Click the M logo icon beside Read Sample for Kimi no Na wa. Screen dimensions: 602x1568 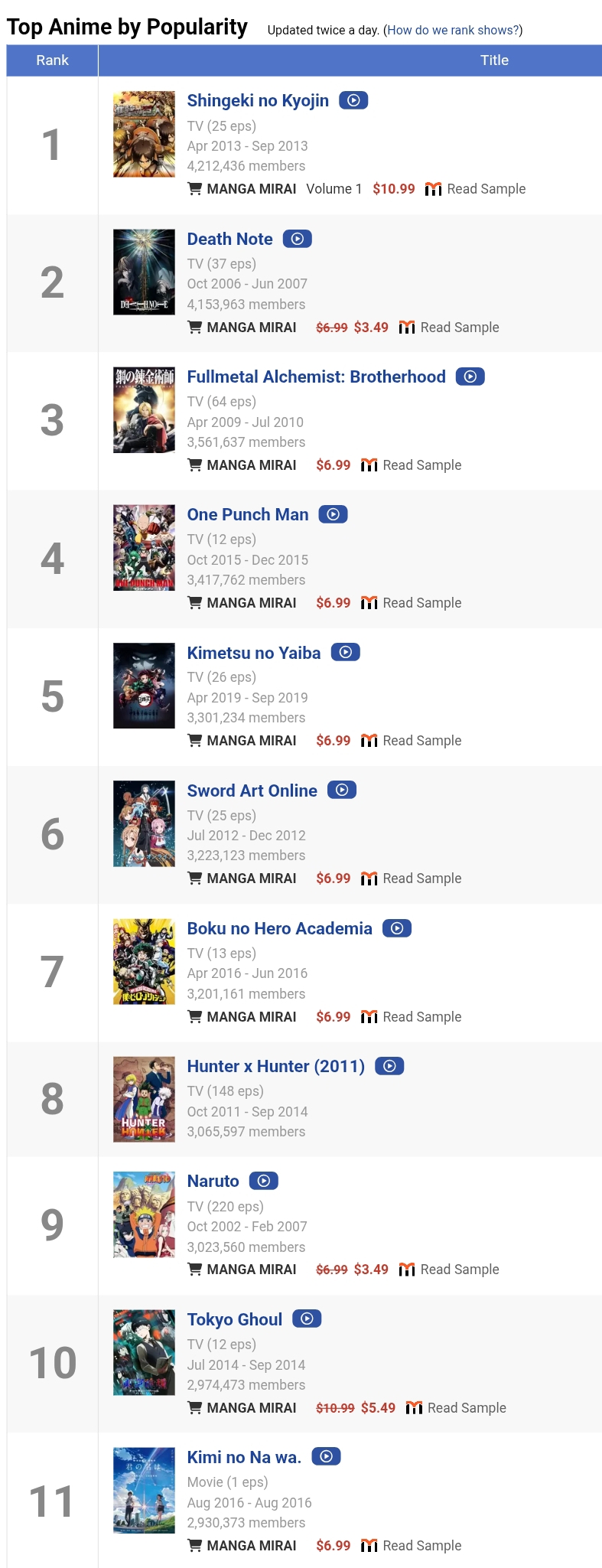369,1545
